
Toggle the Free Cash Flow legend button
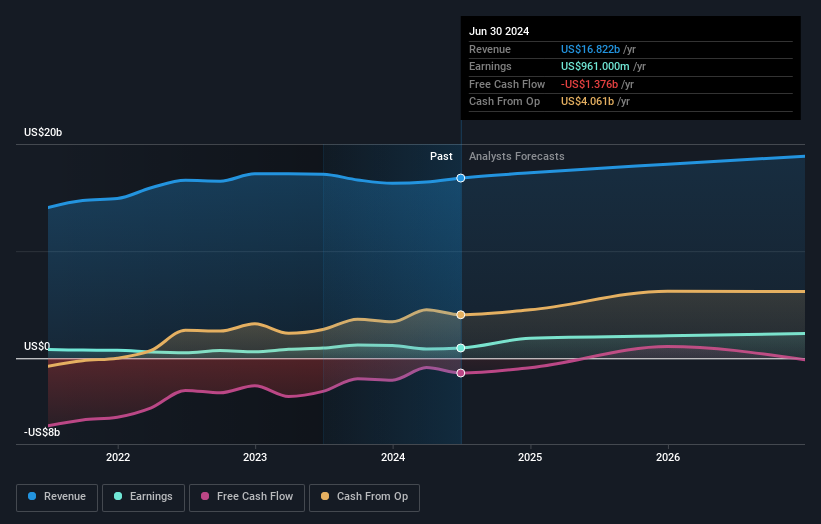(247, 497)
